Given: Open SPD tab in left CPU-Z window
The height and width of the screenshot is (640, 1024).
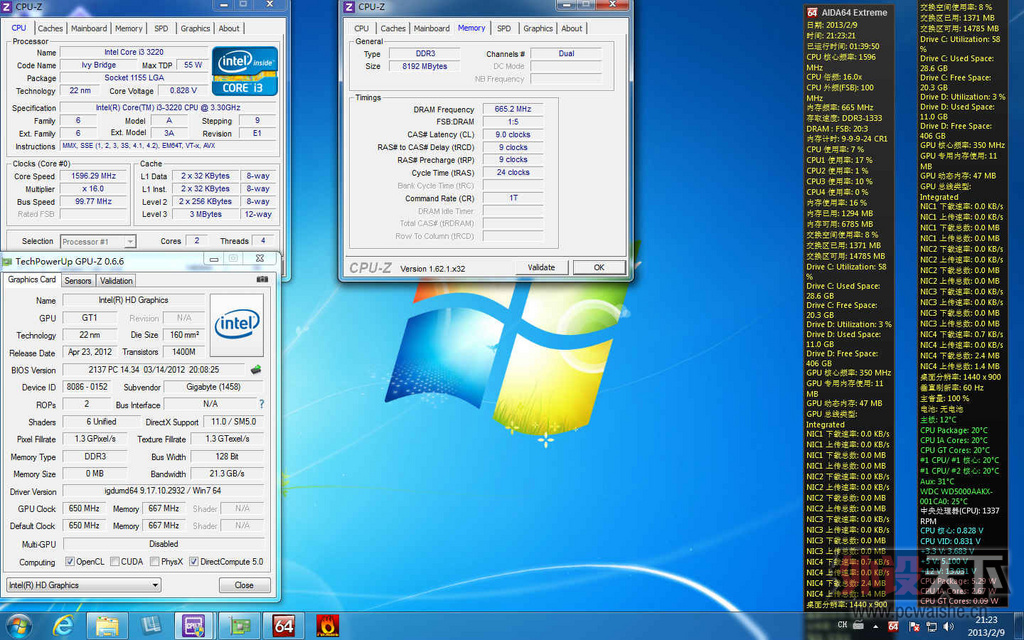Looking at the screenshot, I should pos(161,28).
